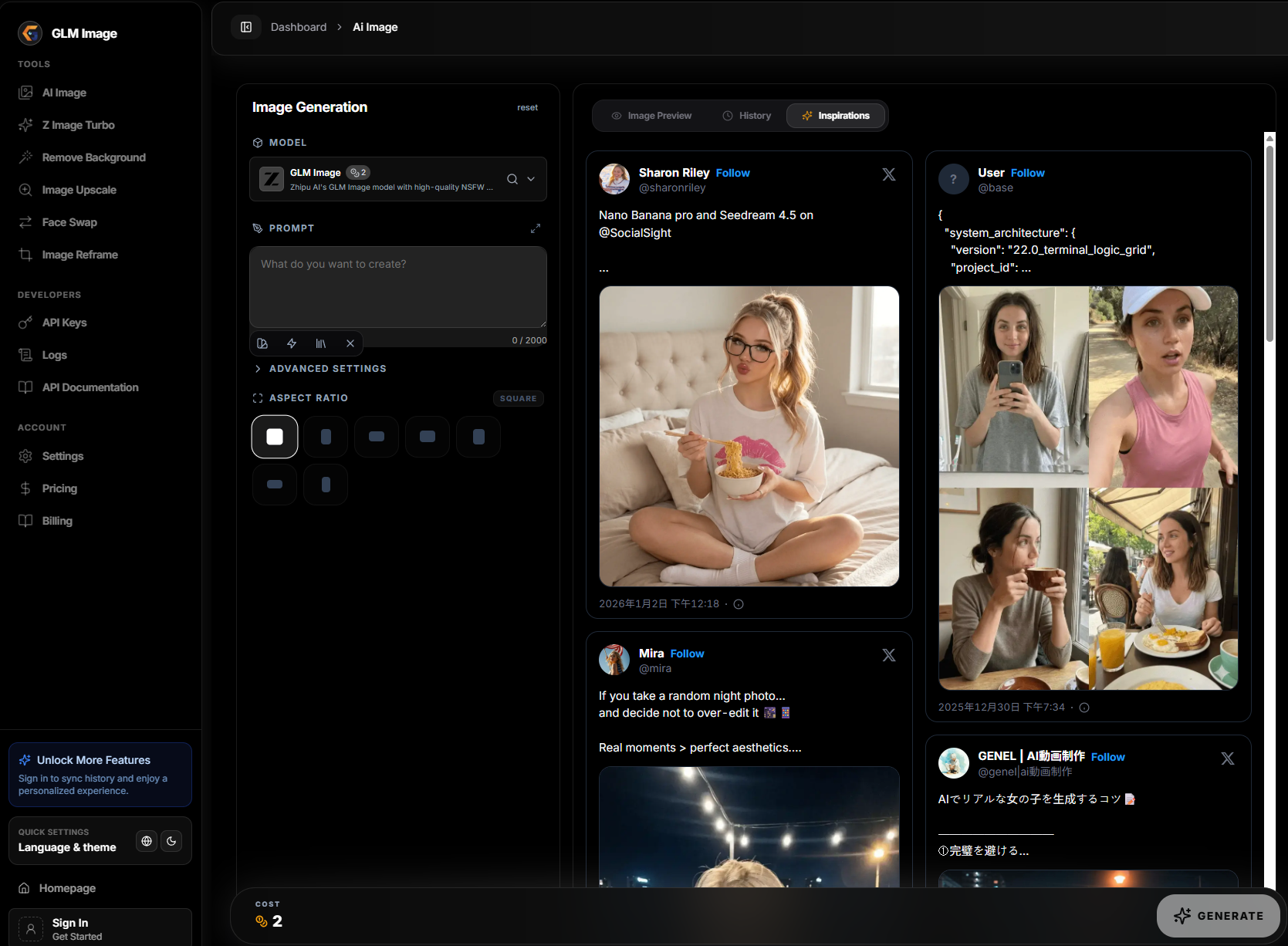Click the Unlock More Features banner
1288x946 pixels.
point(100,775)
